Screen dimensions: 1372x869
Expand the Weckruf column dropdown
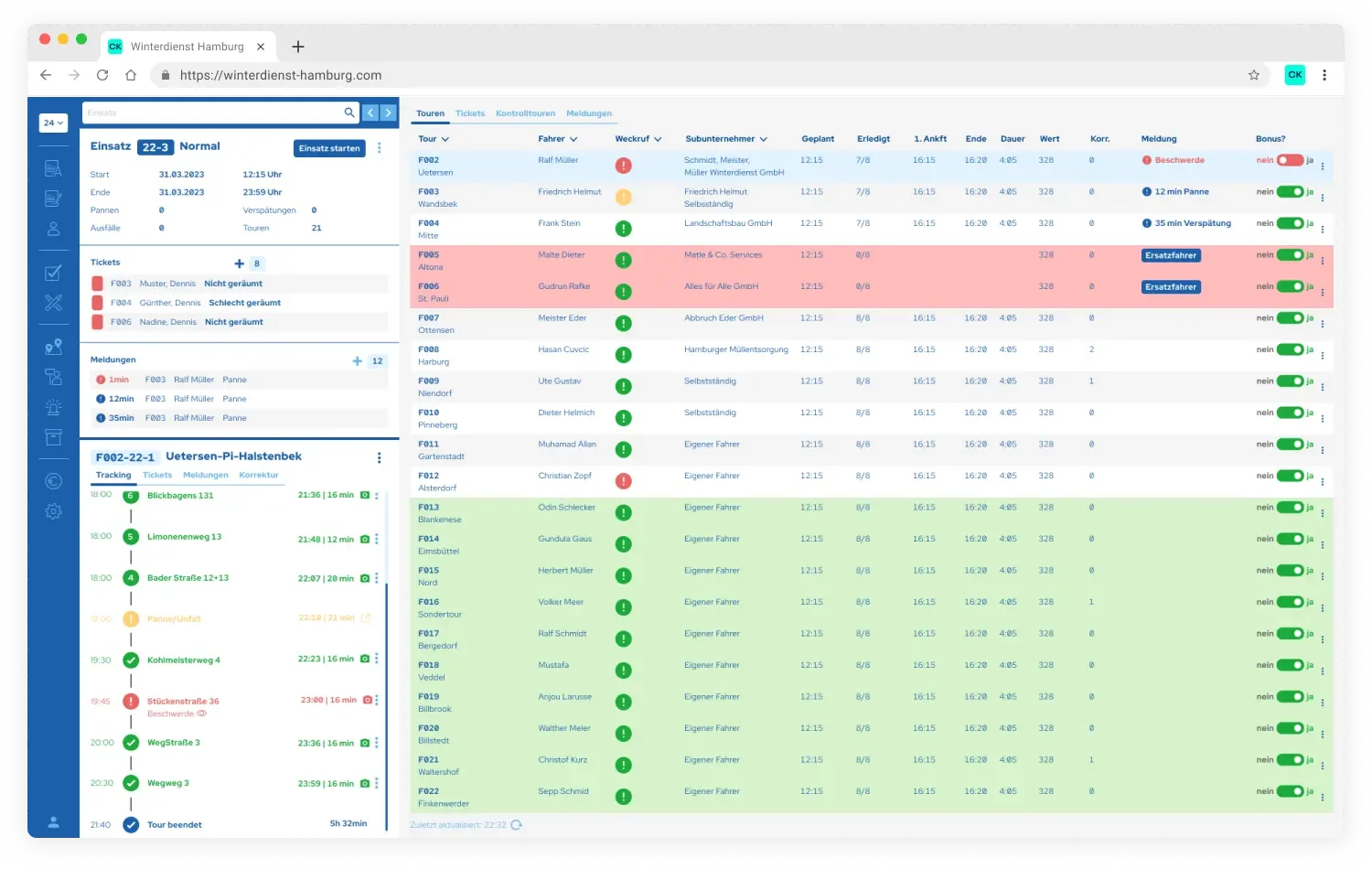coord(658,140)
